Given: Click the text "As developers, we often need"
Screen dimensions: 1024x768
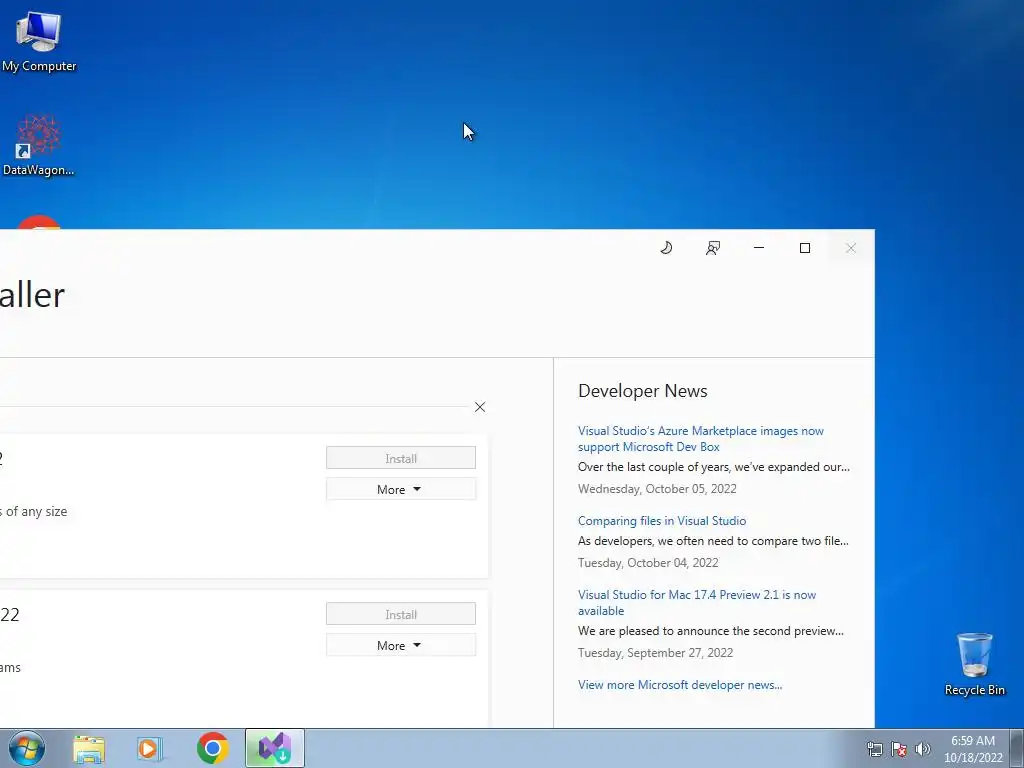Looking at the screenshot, I should pos(656,541).
